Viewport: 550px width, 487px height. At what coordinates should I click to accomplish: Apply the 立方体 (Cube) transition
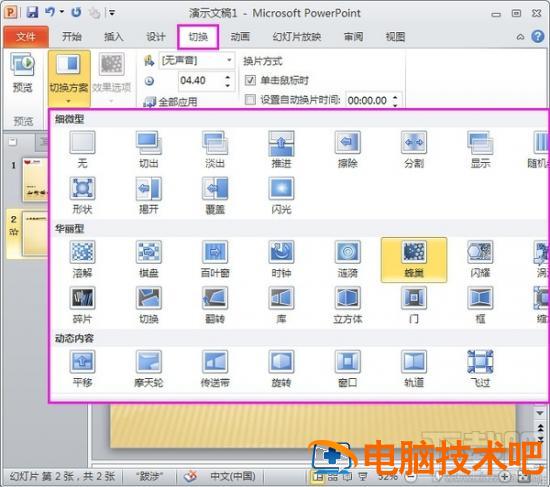click(x=347, y=305)
